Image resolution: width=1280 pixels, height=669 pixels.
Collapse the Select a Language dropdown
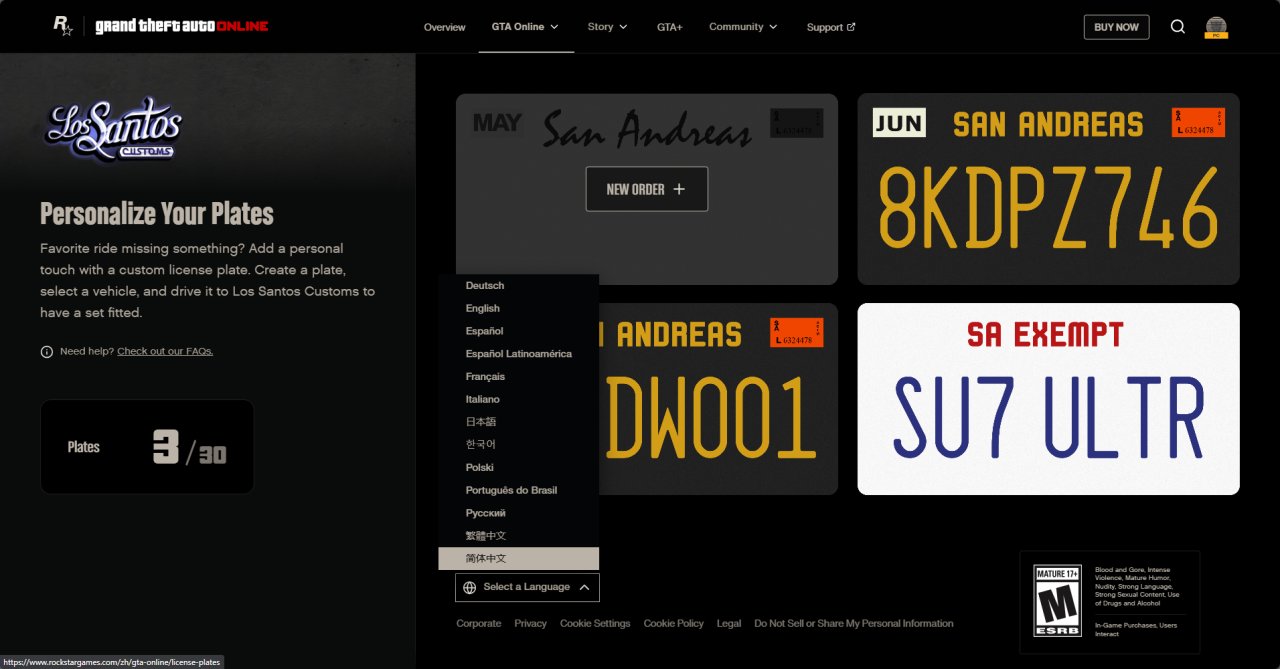click(527, 587)
